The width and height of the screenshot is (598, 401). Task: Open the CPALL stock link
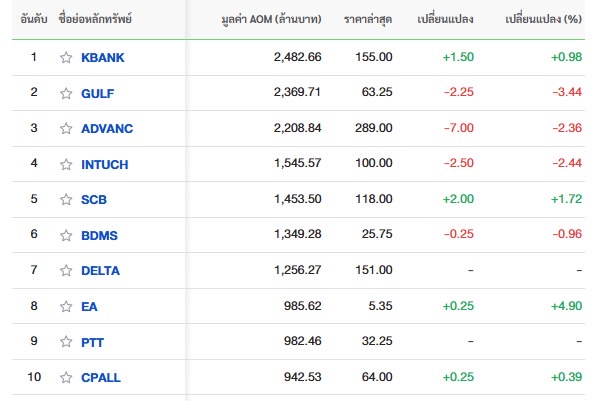[x=101, y=377]
